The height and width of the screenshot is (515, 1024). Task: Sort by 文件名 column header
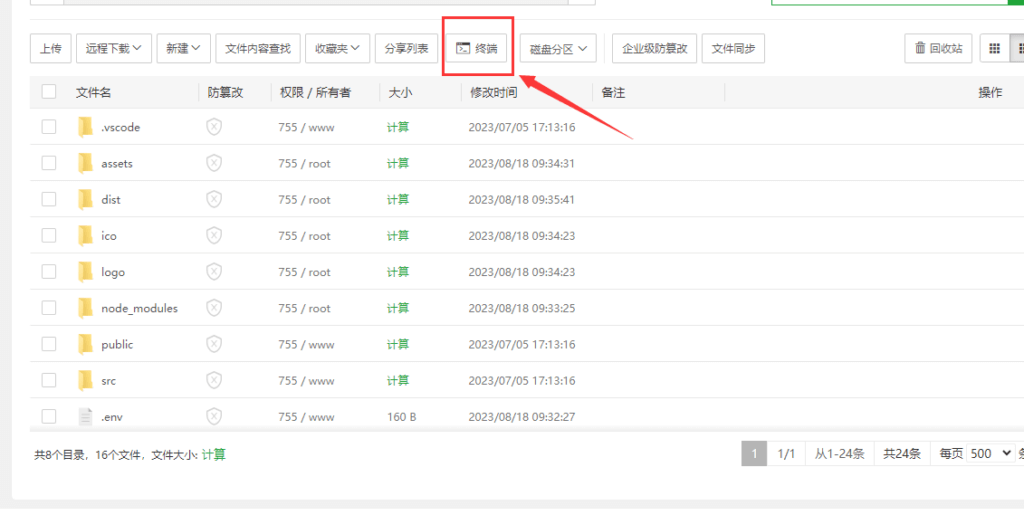(x=93, y=92)
